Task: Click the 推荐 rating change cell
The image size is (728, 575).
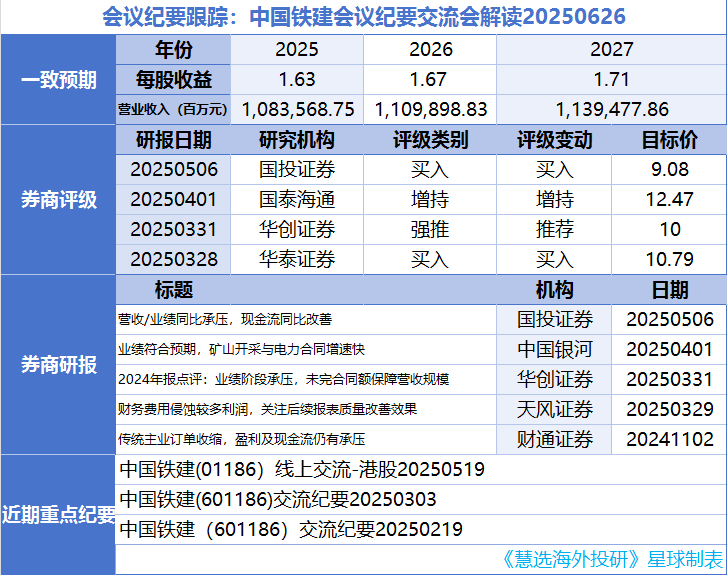Action: tap(554, 229)
